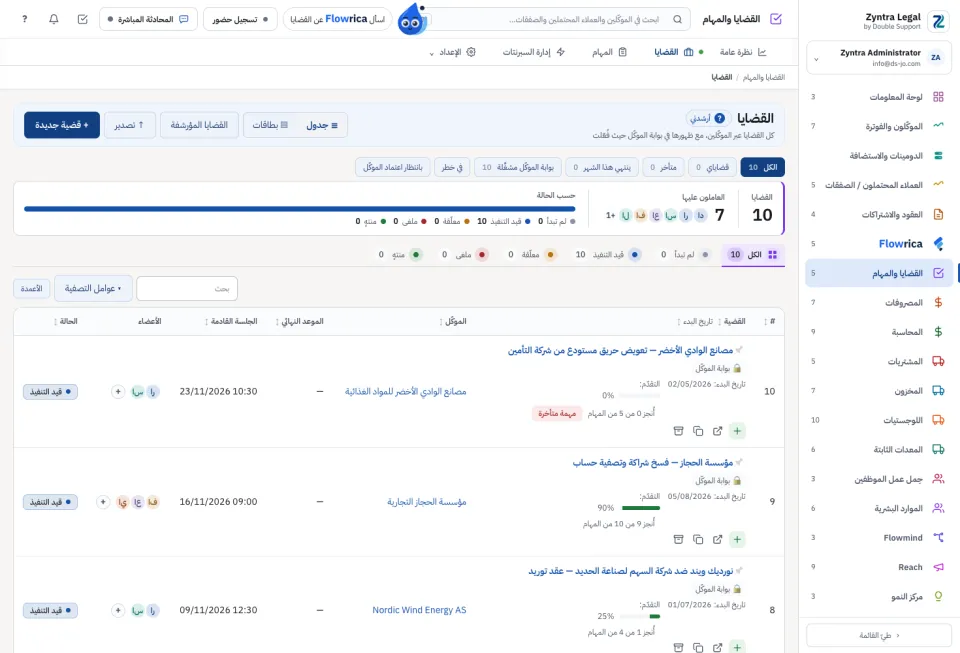Go to المهام tab

coord(609,52)
